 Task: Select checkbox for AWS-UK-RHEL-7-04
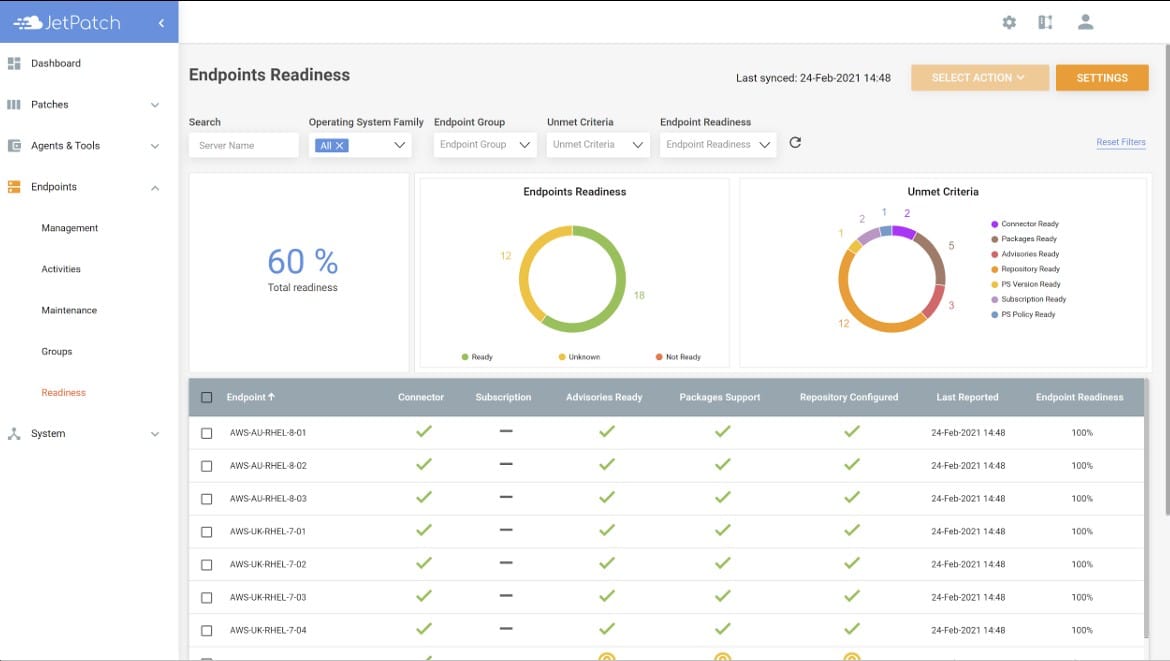click(207, 630)
